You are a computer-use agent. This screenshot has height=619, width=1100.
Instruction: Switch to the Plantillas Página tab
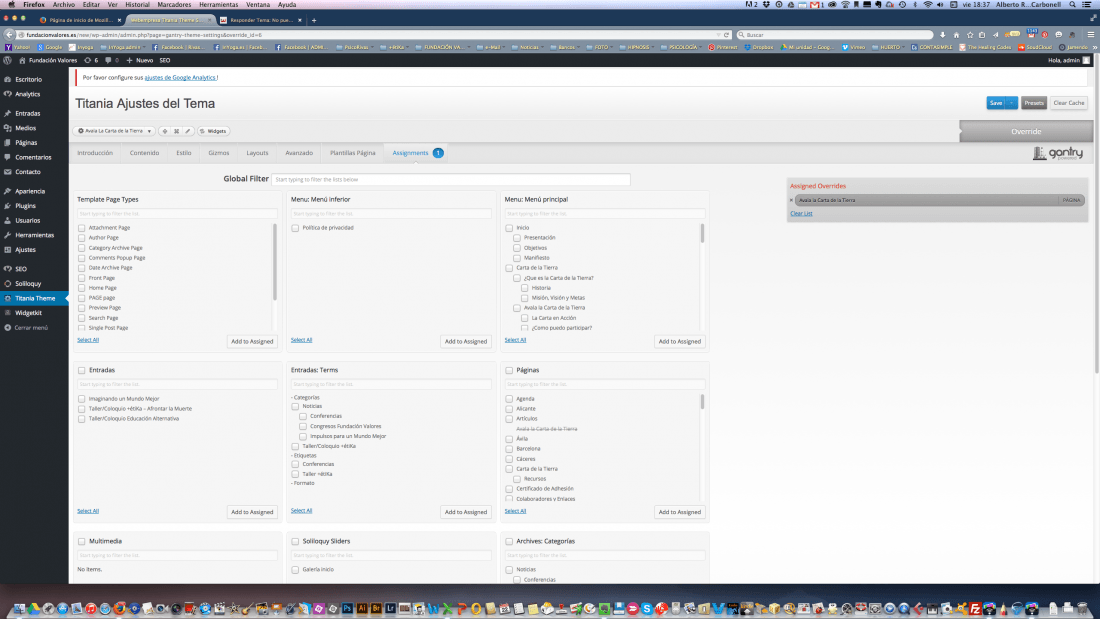pyautogui.click(x=353, y=153)
